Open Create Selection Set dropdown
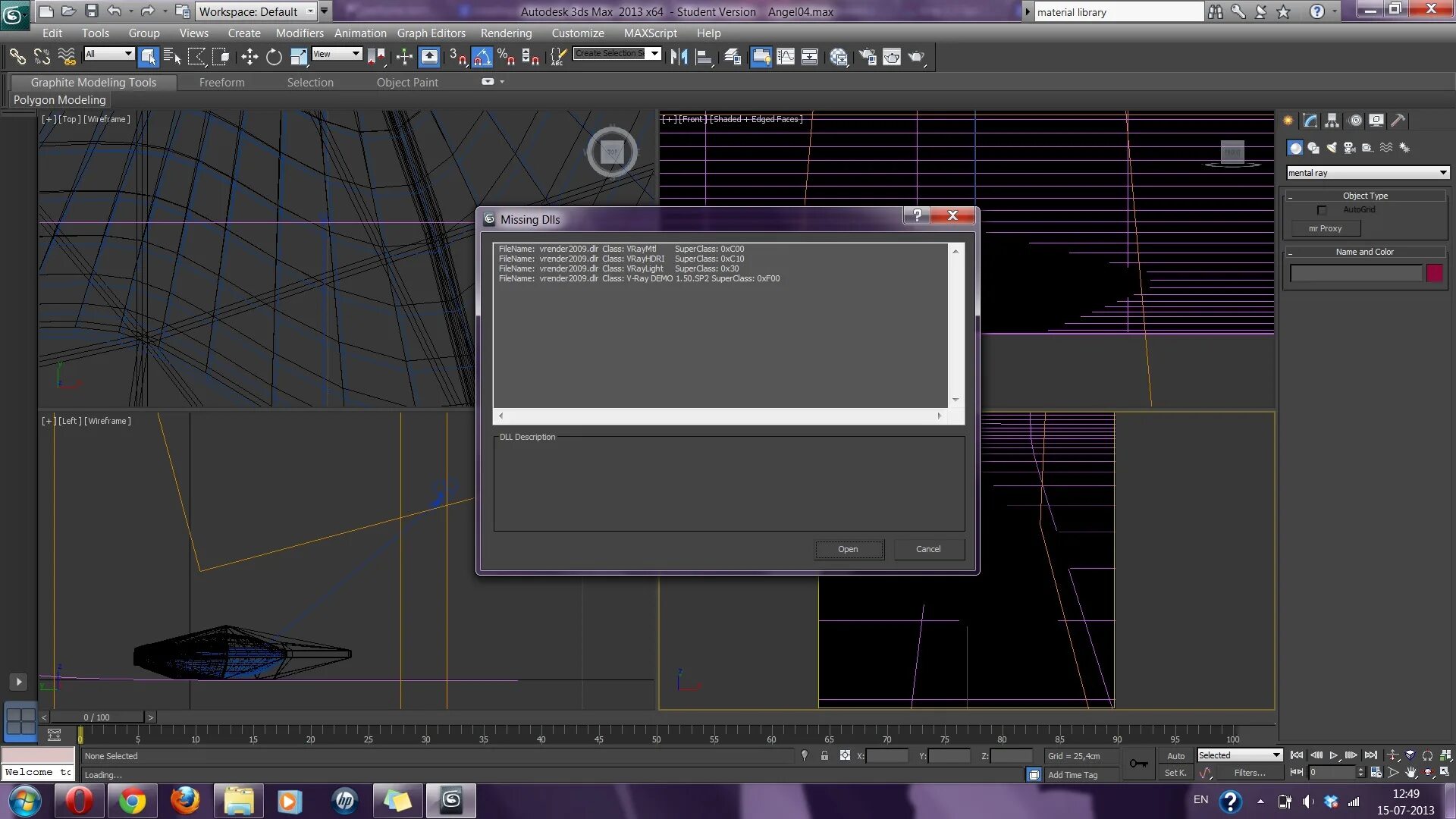The image size is (1456, 819). pos(617,54)
